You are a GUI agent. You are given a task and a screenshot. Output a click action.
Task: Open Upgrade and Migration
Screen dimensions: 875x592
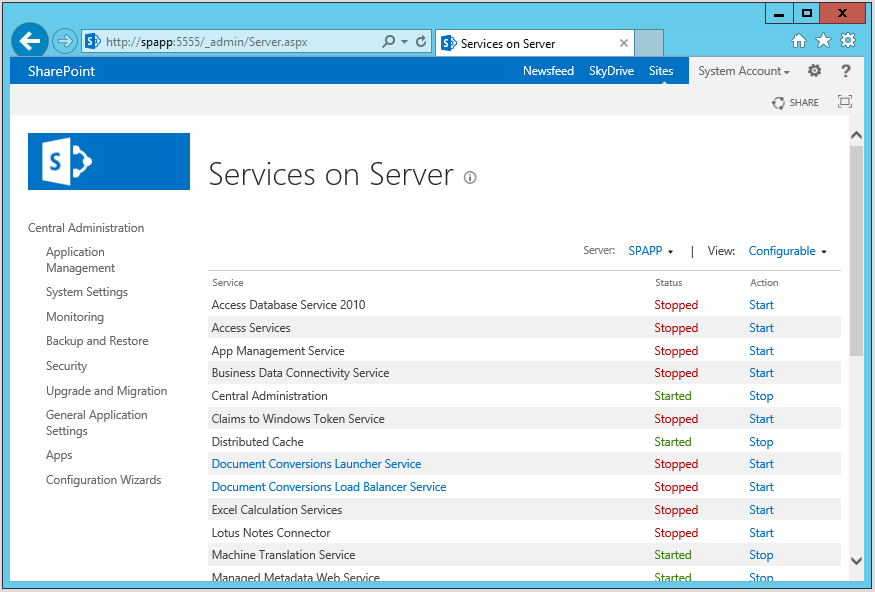[x=107, y=391]
